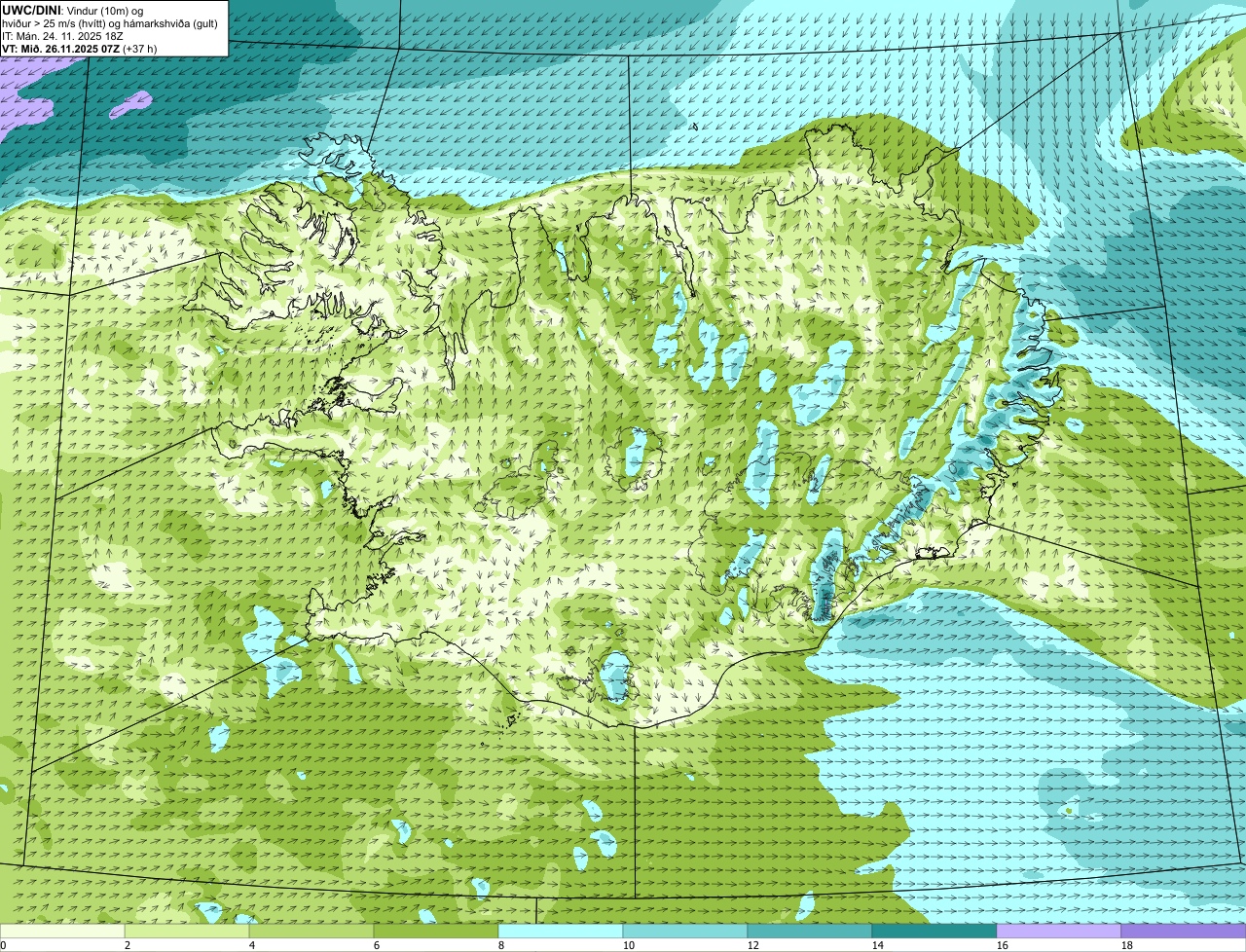The width and height of the screenshot is (1246, 952).
Task: Click the title text 'UWC/DINI: Vindur (10m) og'
Action: point(73,10)
